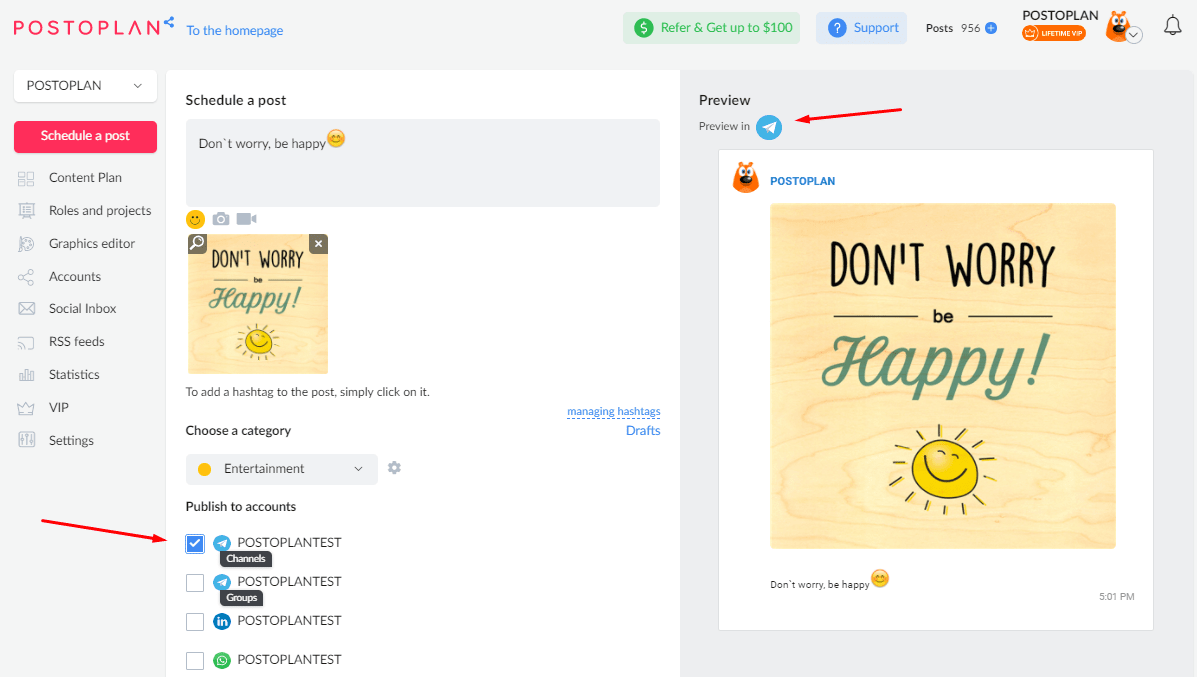
Task: Click the POSTOPLAN name in preview
Action: (x=802, y=181)
